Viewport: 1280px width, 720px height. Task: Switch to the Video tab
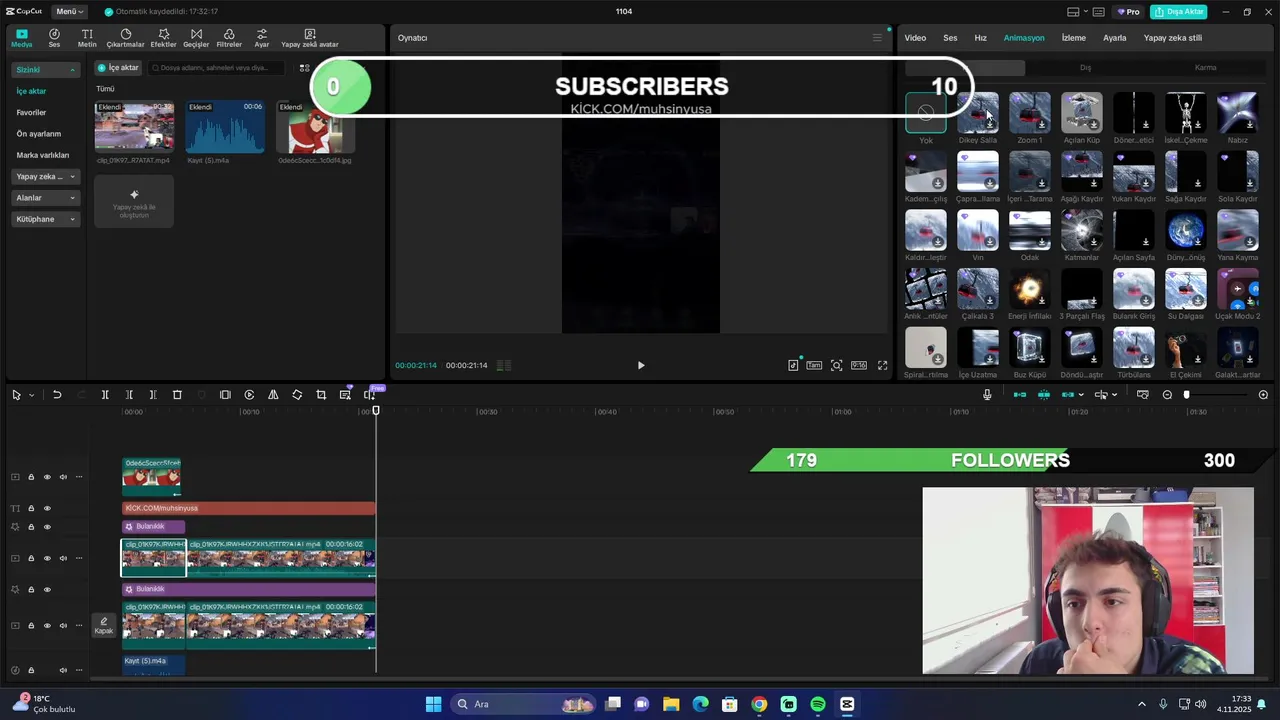click(x=915, y=38)
